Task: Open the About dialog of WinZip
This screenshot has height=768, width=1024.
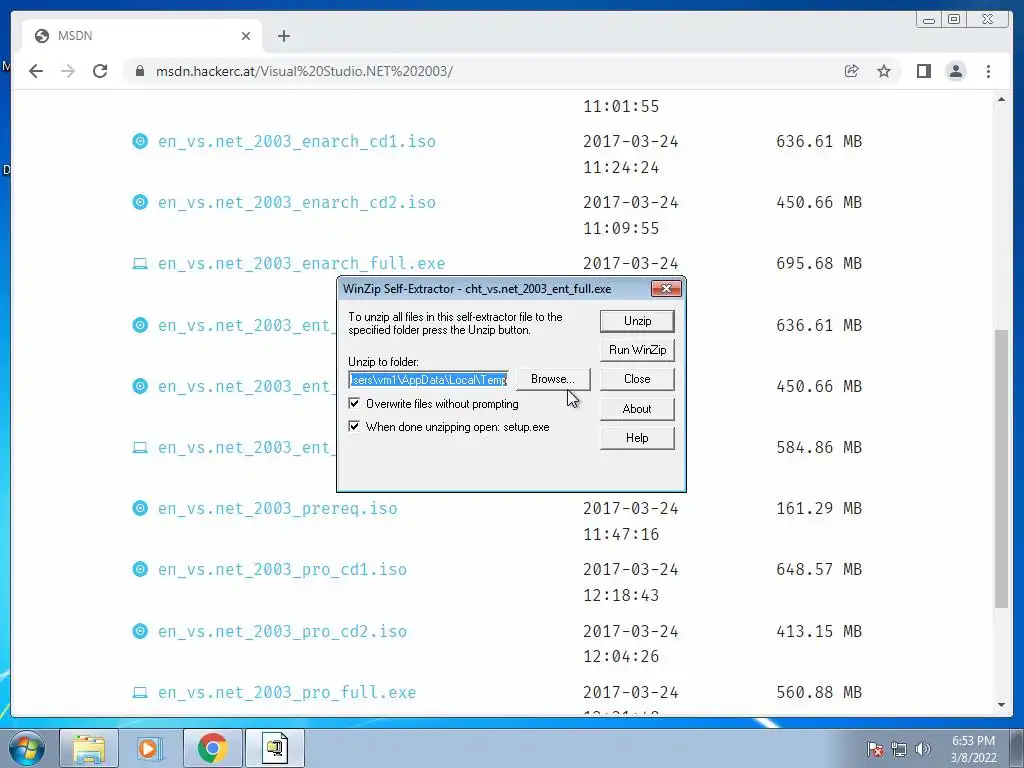Action: pyautogui.click(x=637, y=409)
